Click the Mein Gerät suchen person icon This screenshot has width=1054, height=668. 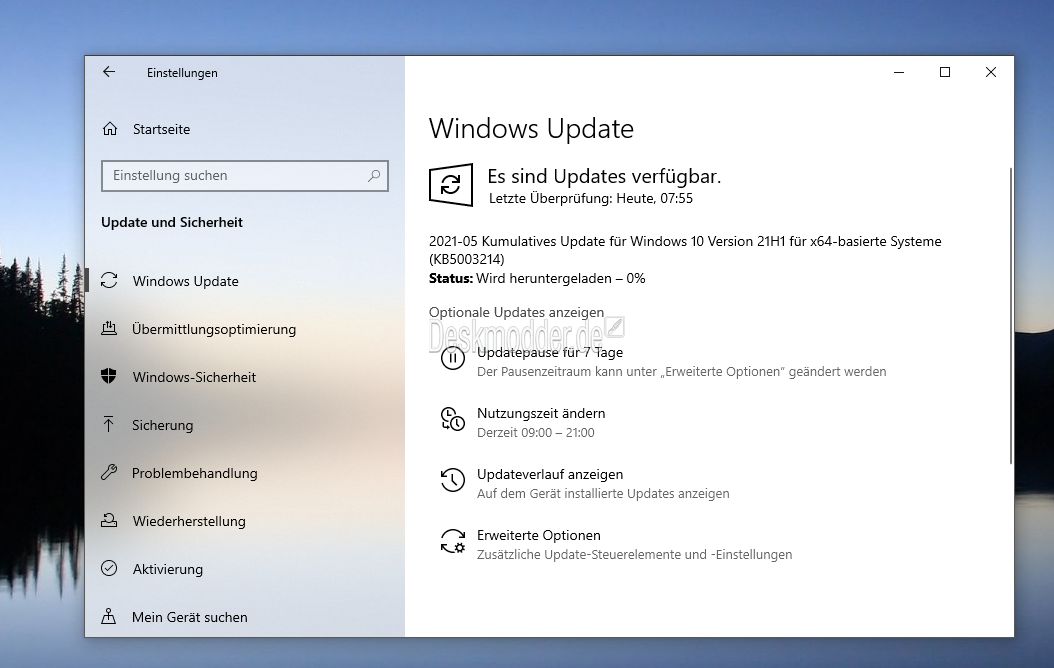pyautogui.click(x=108, y=616)
